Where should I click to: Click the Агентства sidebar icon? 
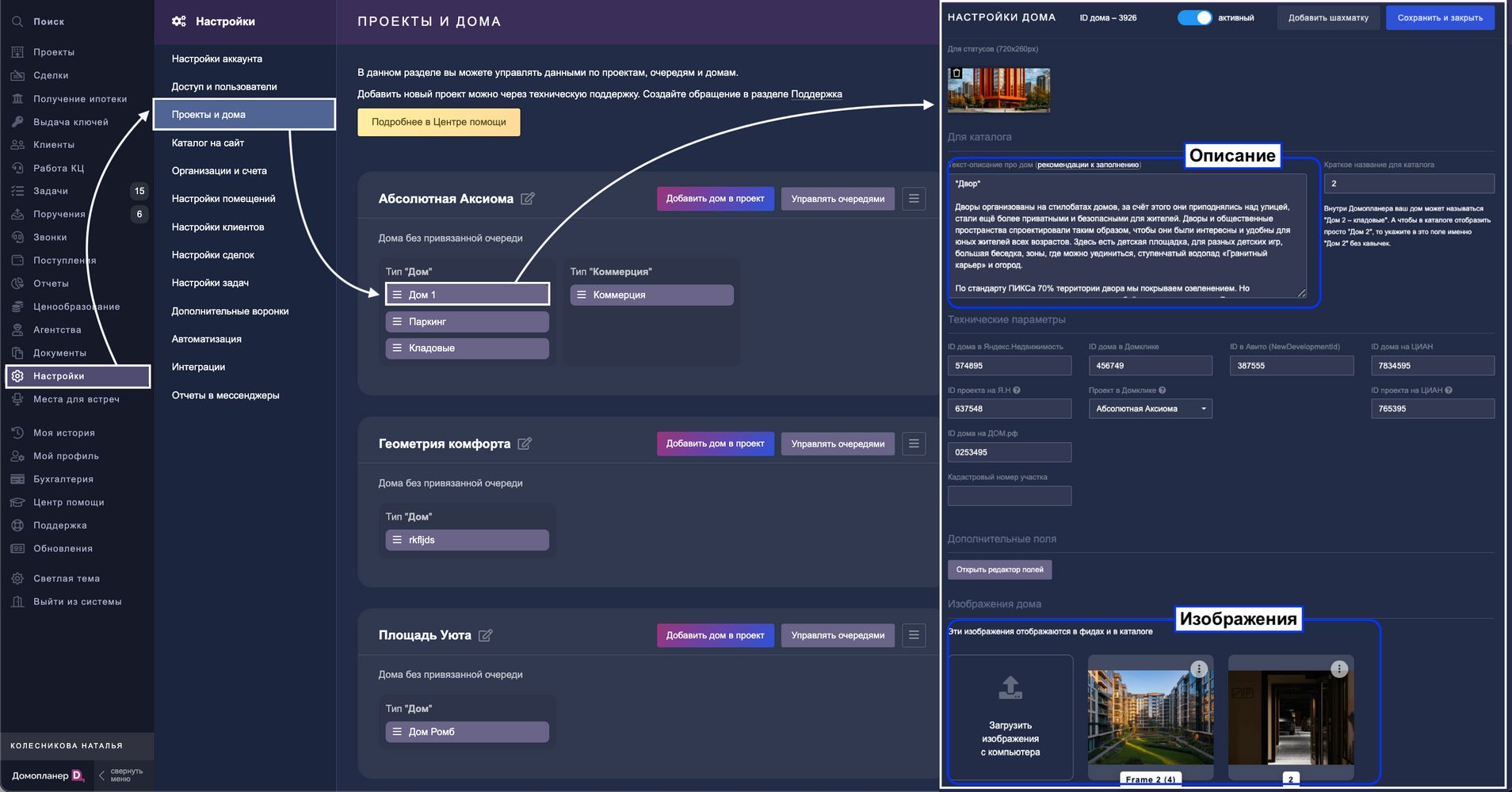click(17, 329)
